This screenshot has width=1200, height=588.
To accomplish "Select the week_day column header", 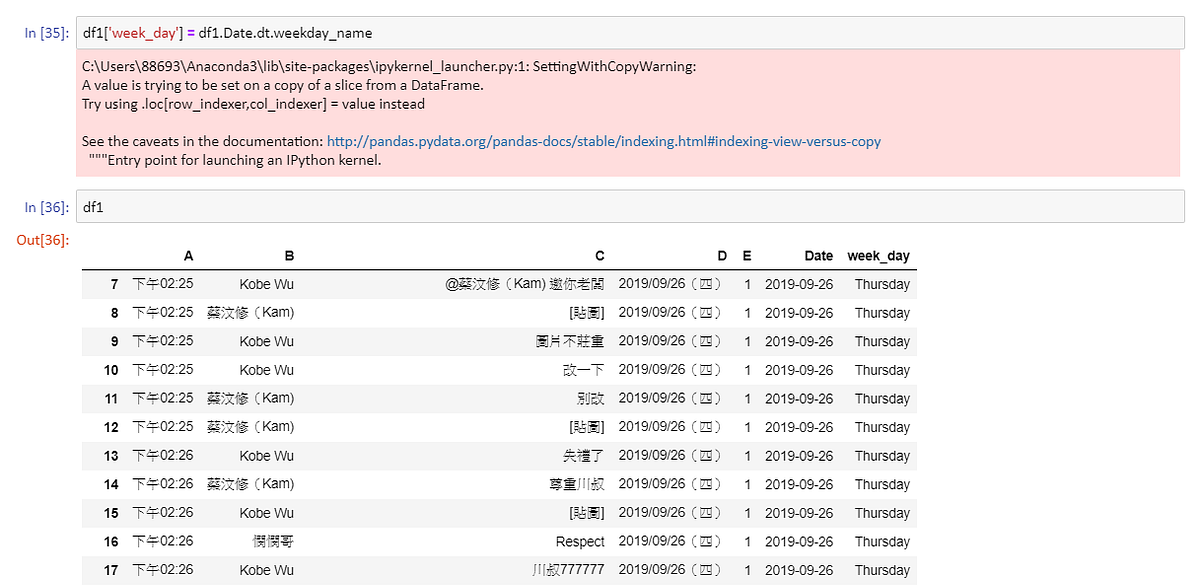I will 879,256.
